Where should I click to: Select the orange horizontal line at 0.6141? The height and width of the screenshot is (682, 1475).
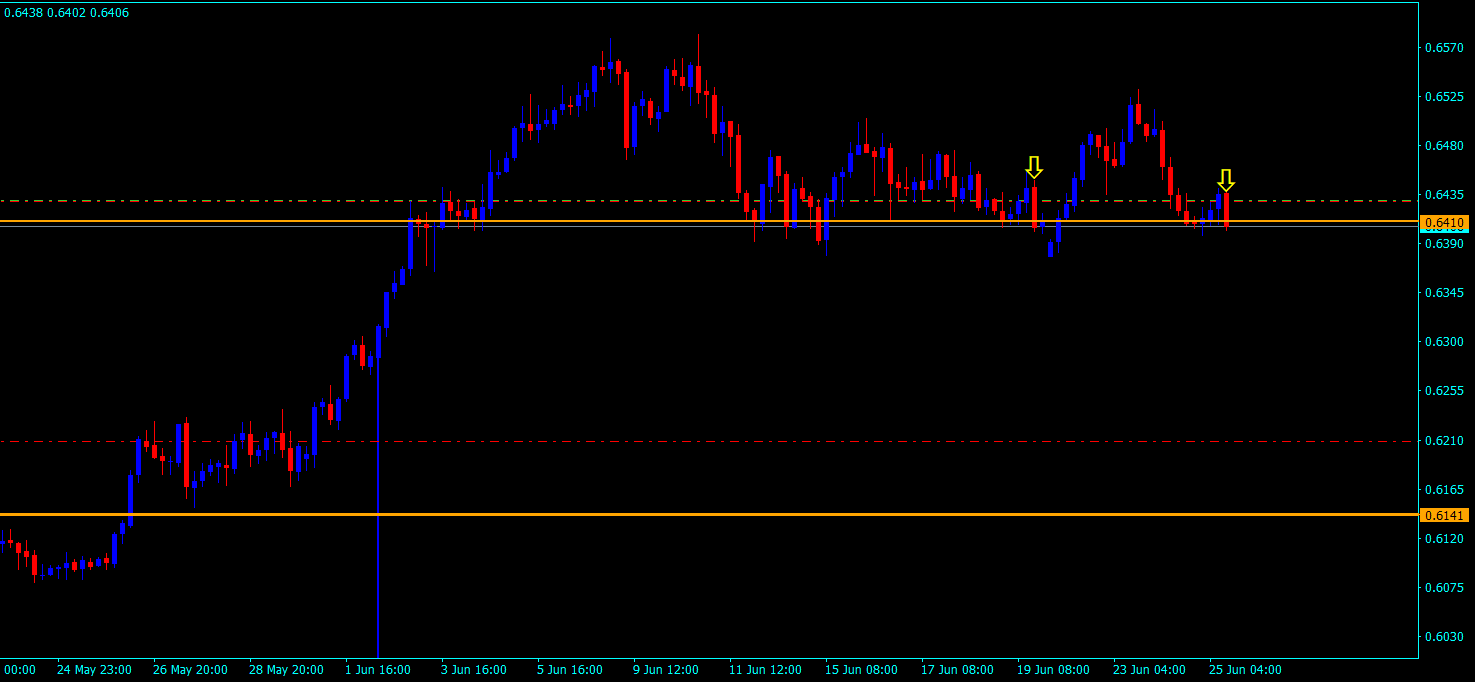709,514
